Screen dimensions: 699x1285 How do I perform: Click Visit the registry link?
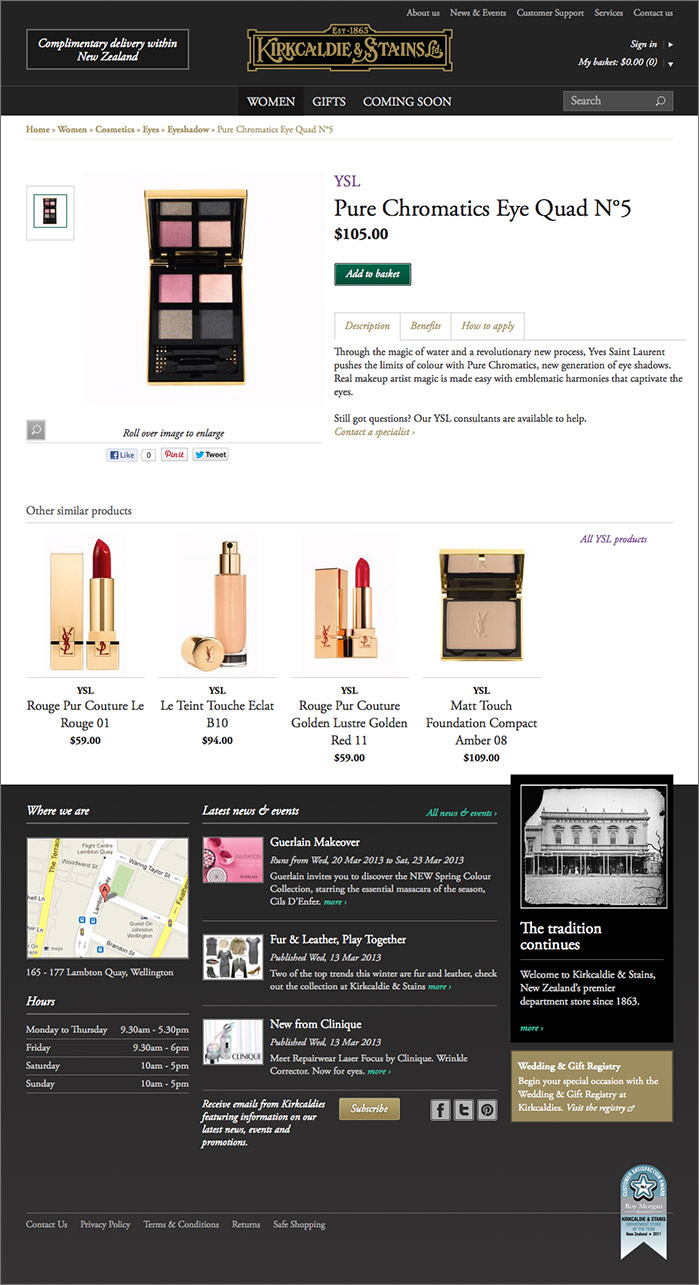599,1108
